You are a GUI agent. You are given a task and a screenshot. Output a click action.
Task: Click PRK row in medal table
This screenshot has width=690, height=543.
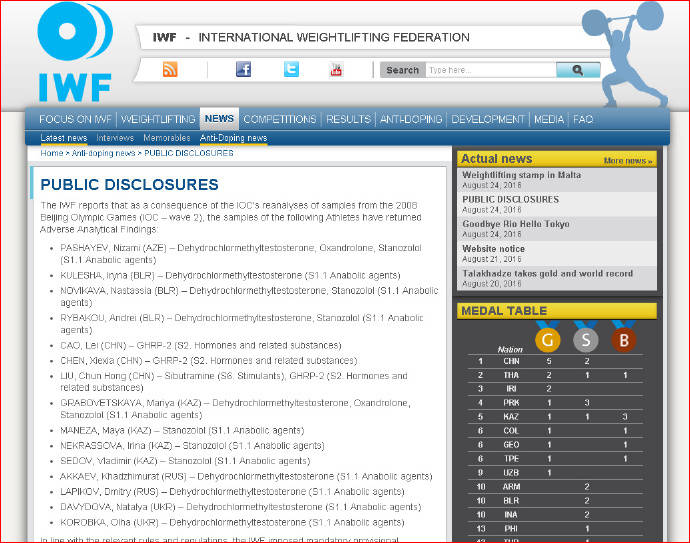(555, 403)
